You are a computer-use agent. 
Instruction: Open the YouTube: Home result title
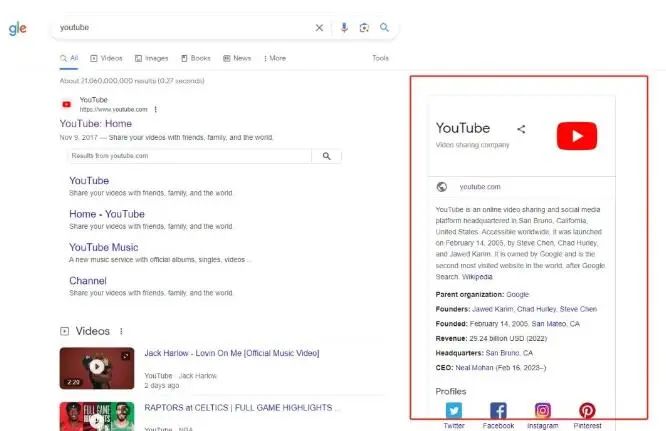tap(96, 124)
